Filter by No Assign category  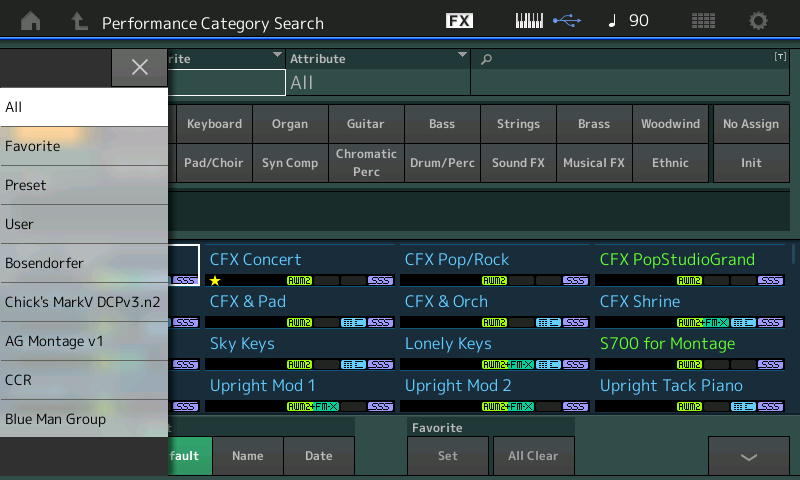point(751,124)
